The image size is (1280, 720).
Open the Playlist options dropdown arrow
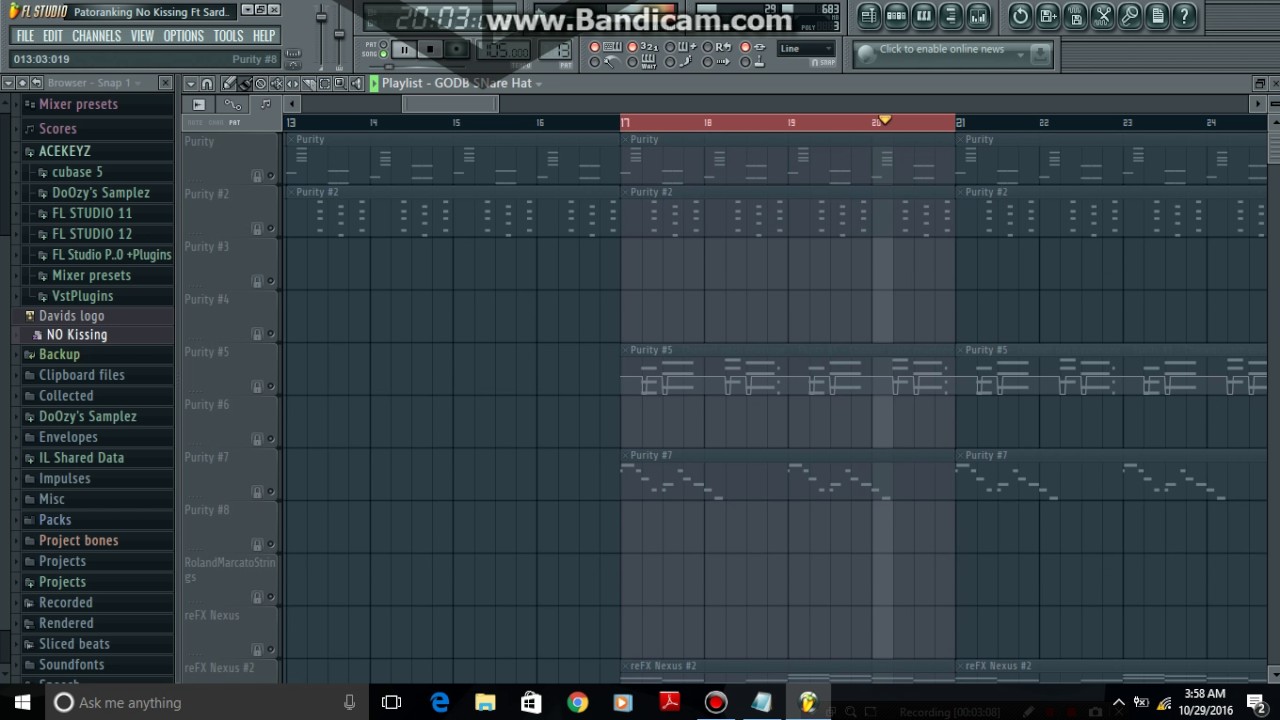pyautogui.click(x=191, y=83)
